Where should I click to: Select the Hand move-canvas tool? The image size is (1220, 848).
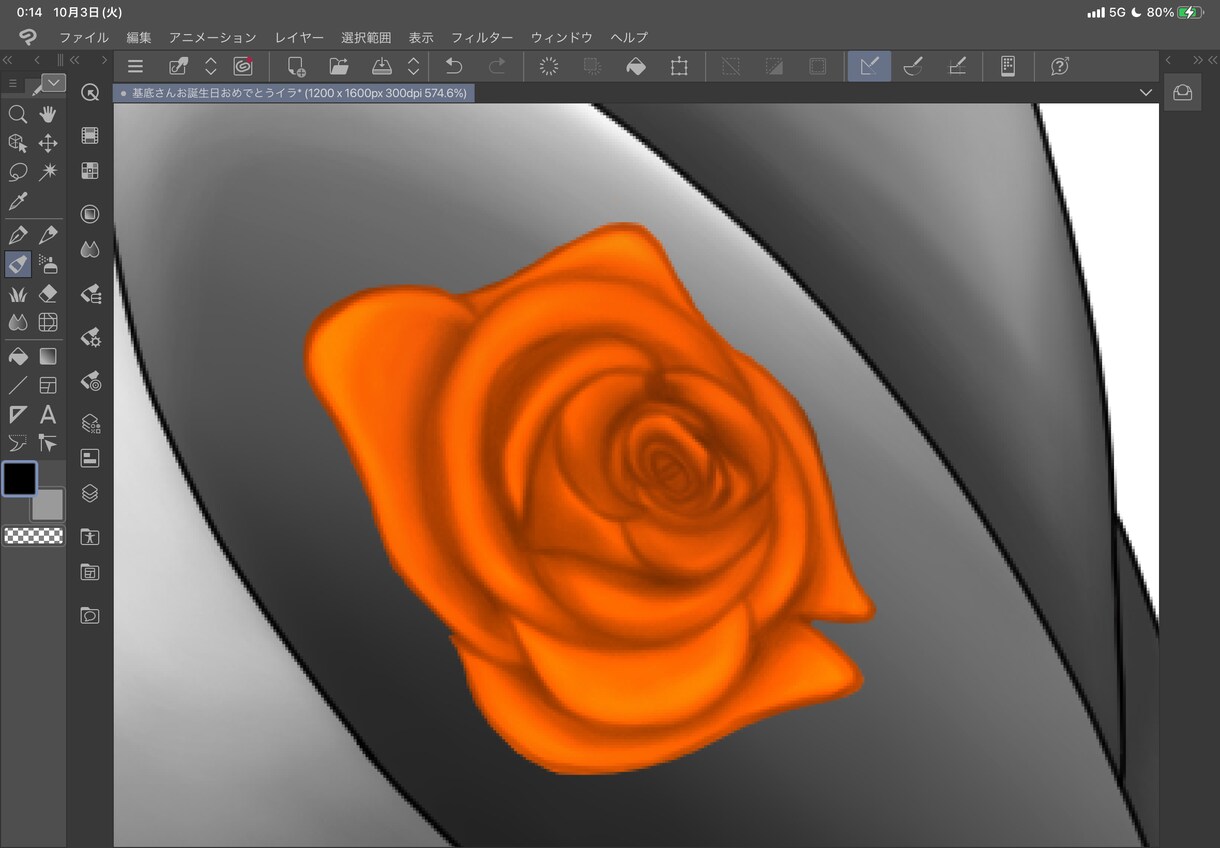coord(47,114)
